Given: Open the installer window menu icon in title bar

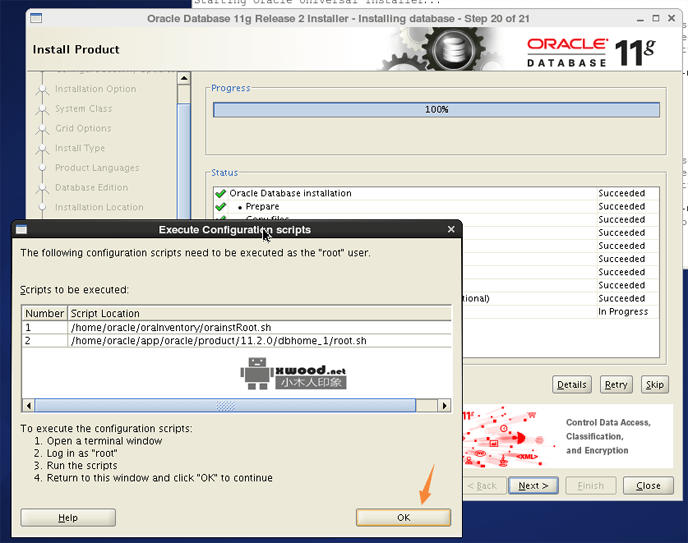Looking at the screenshot, I should click(37, 18).
